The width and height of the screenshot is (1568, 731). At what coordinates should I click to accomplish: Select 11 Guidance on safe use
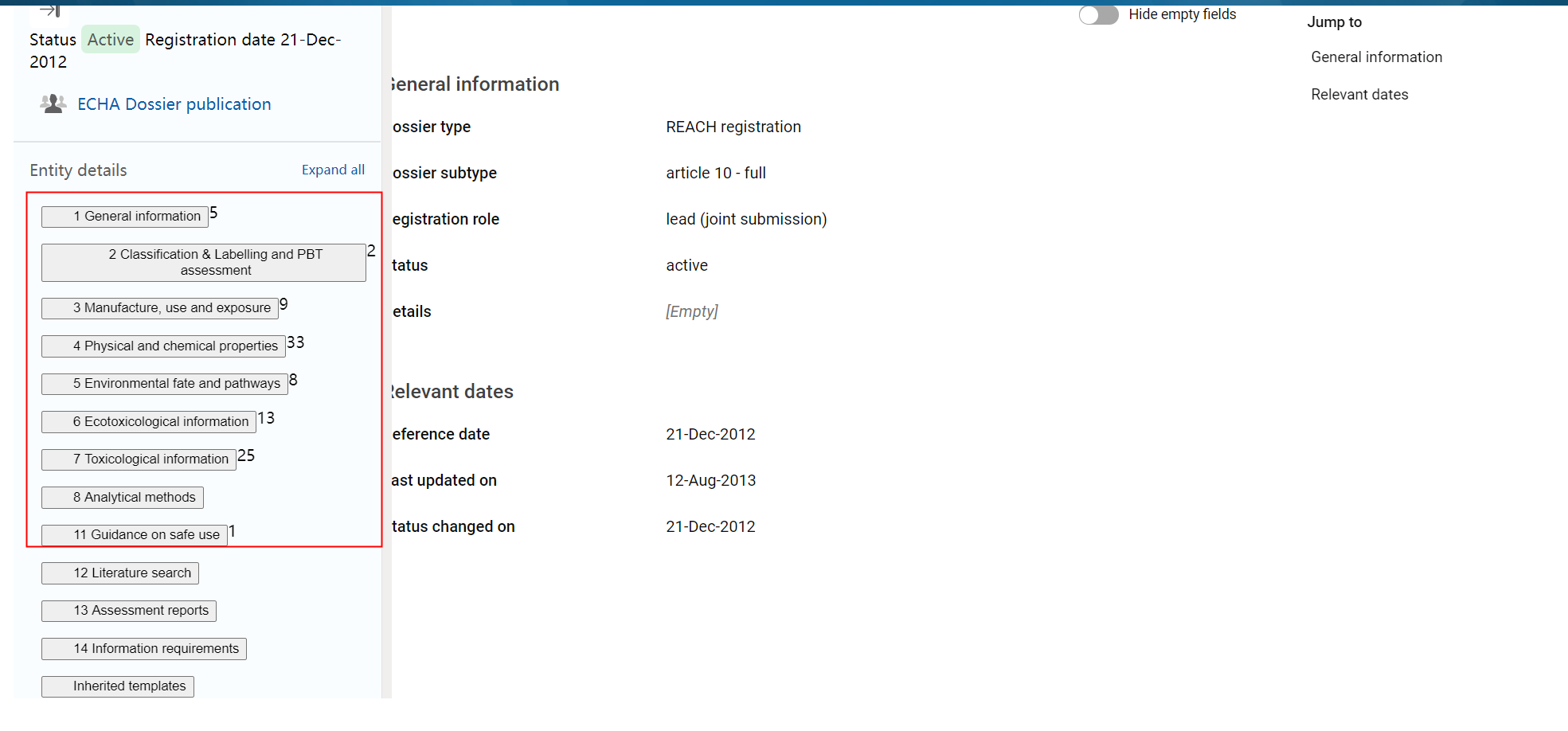[x=135, y=535]
